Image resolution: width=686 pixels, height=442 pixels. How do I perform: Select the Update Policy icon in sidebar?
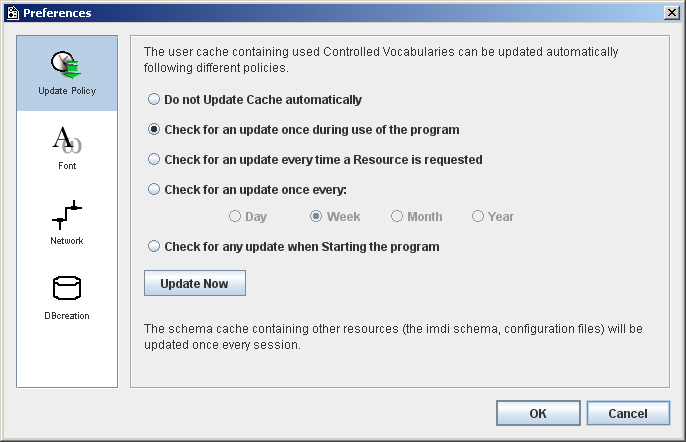point(66,65)
